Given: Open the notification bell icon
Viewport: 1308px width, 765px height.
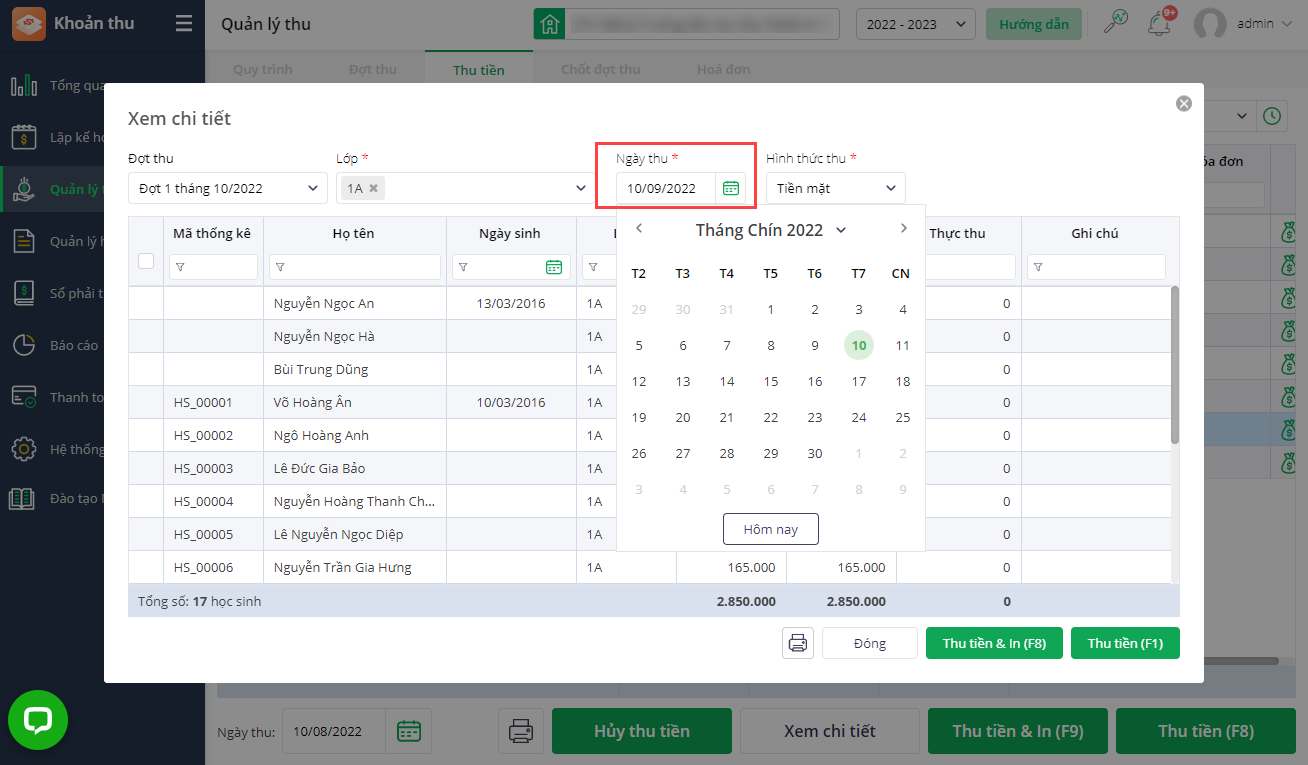Looking at the screenshot, I should coord(1160,24).
